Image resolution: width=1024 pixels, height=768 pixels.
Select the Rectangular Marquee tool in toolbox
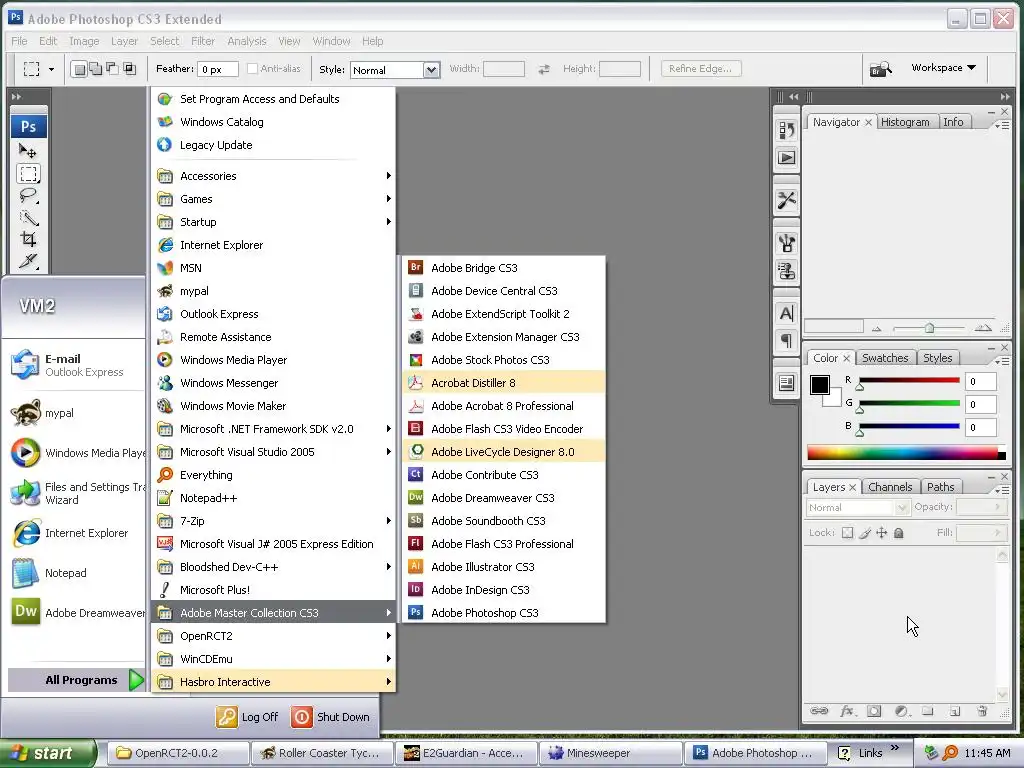(x=28, y=174)
